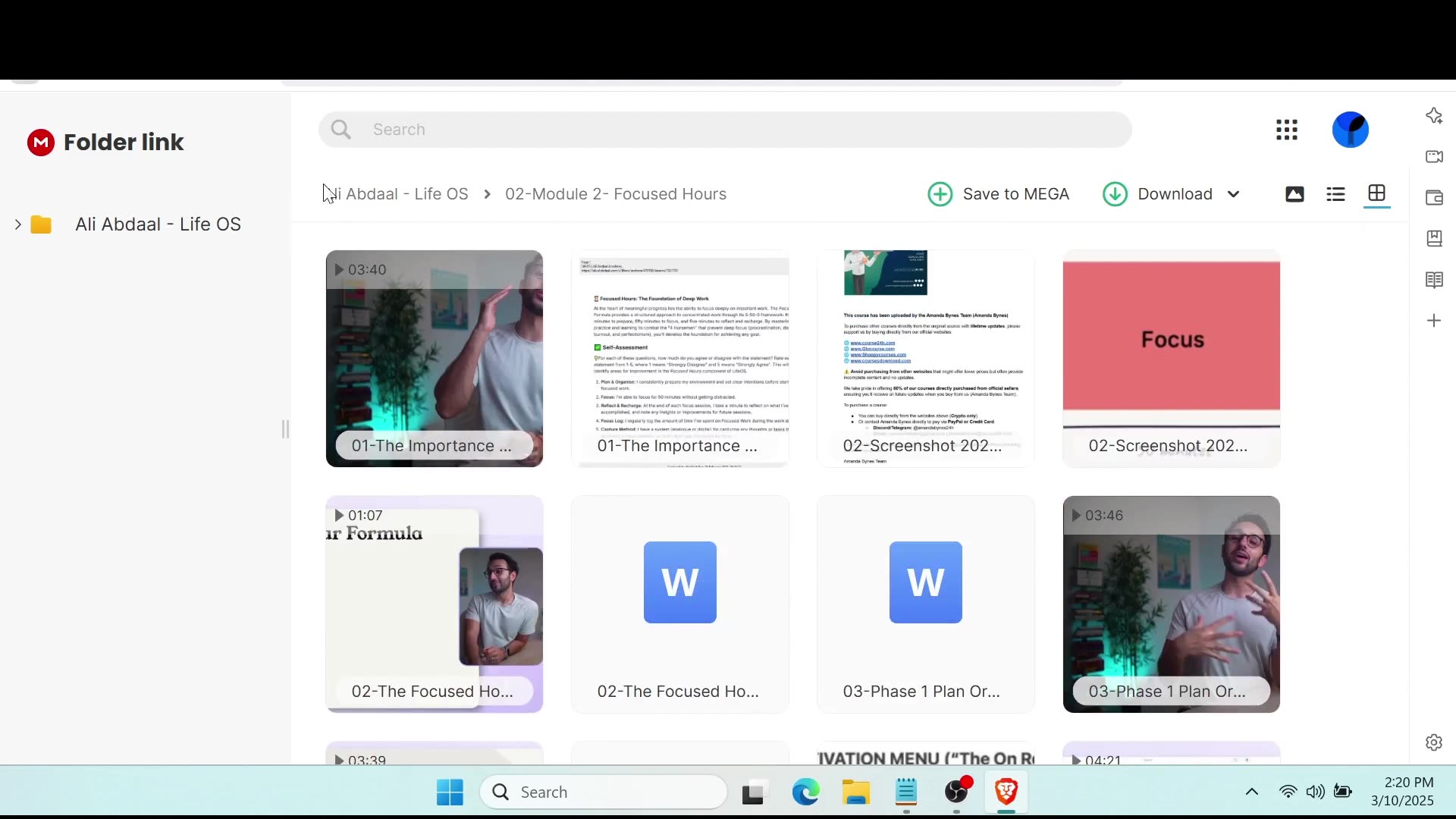
Task: Open the bookmarks sidebar panel
Action: point(1436,238)
